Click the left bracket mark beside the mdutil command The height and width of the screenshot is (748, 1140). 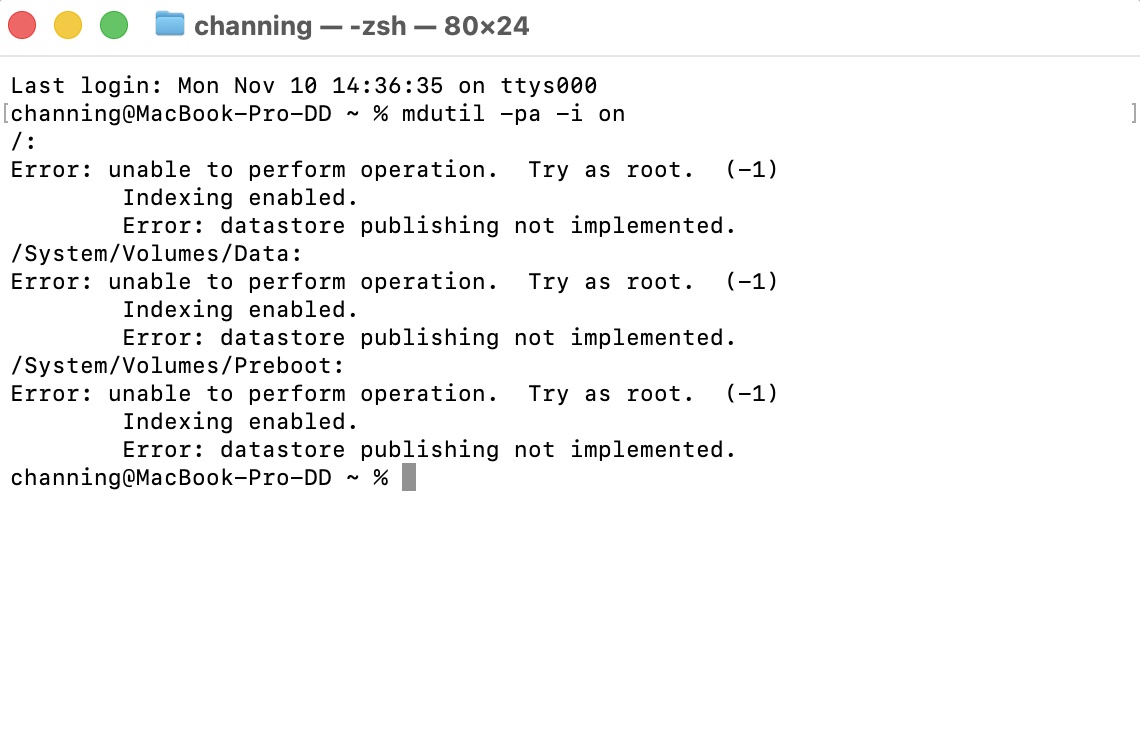point(5,114)
